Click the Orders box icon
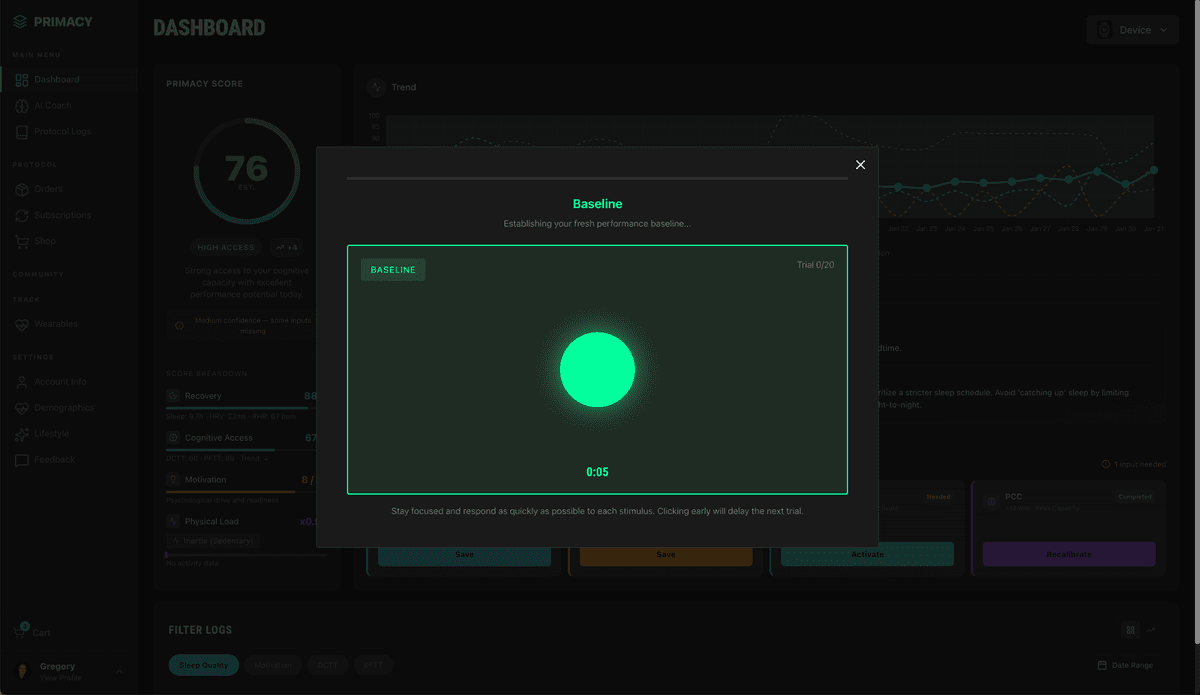The image size is (1200, 695). [22, 189]
